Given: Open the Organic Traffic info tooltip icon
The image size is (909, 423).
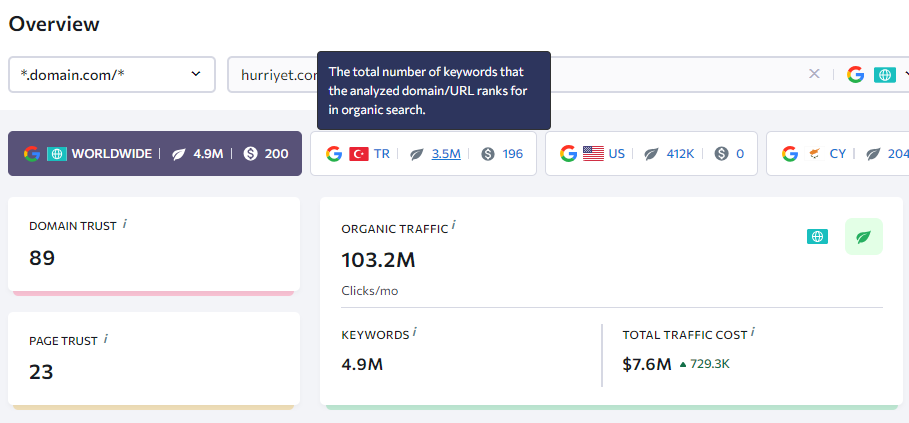Looking at the screenshot, I should click(453, 226).
